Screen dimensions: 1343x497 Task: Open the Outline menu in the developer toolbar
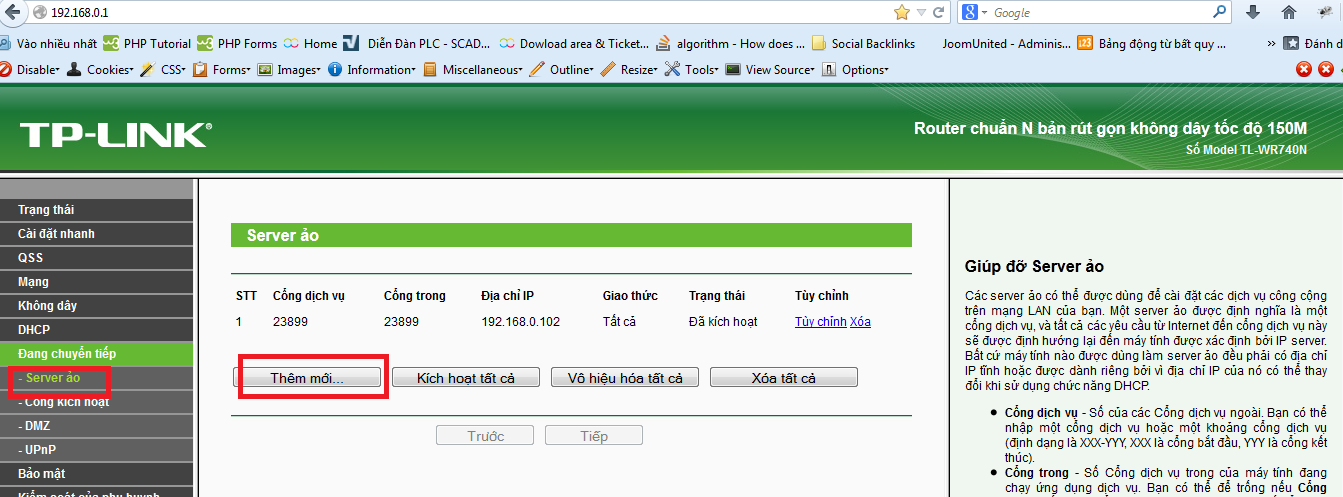click(x=562, y=70)
